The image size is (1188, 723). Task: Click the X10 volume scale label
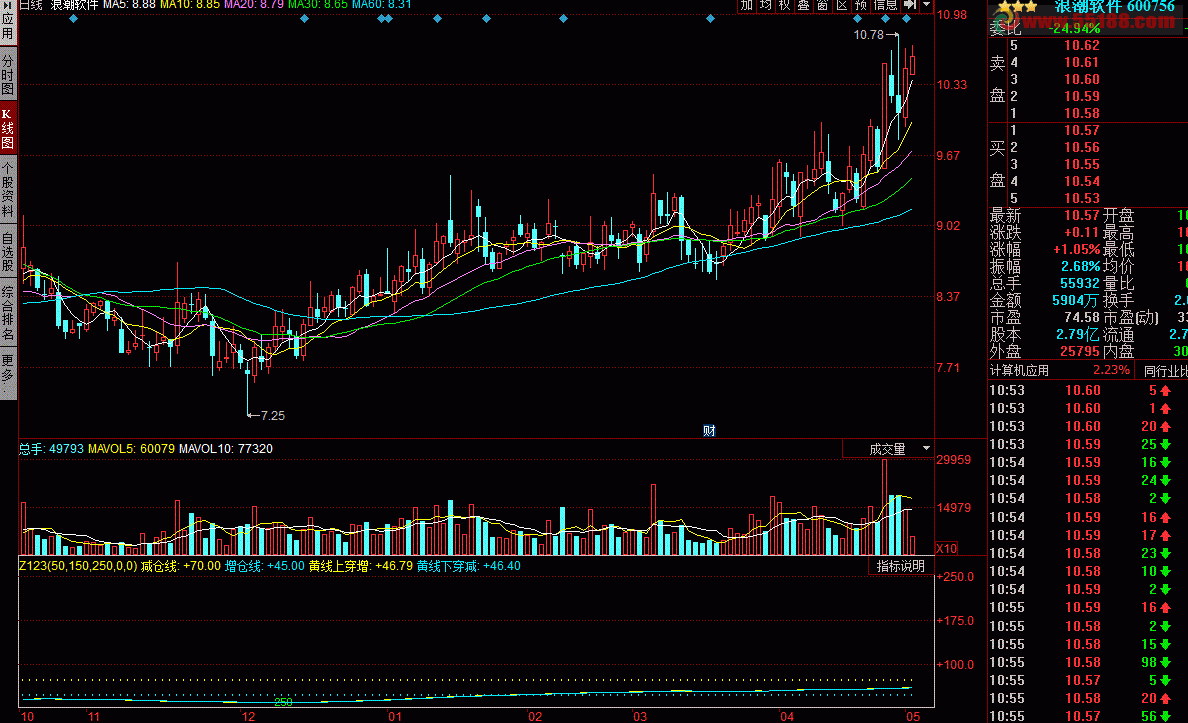[x=947, y=548]
